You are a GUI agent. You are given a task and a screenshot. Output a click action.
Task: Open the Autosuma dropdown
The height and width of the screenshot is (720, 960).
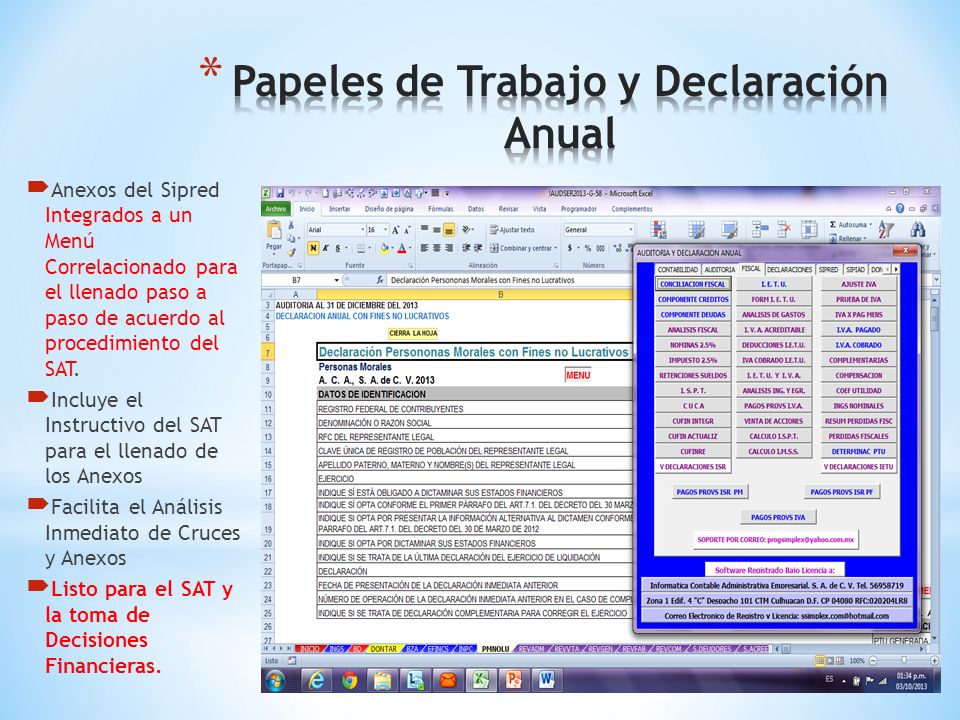tap(871, 225)
